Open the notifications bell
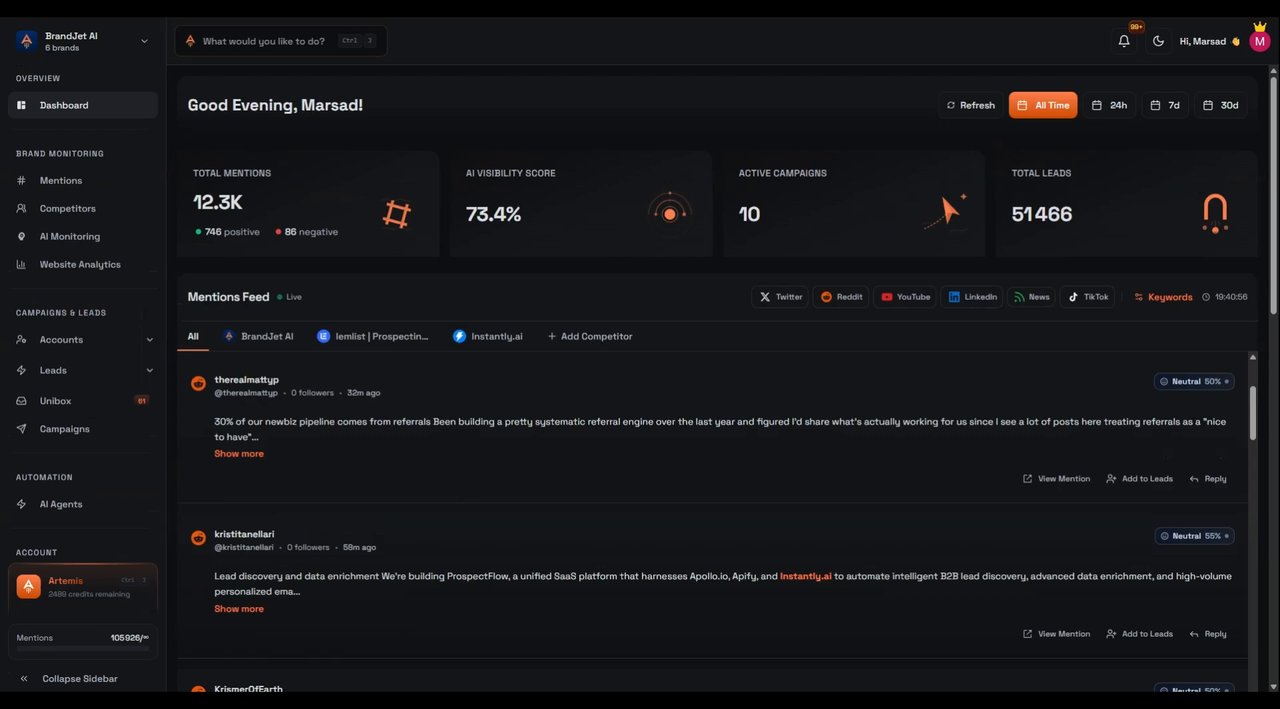 [1124, 41]
